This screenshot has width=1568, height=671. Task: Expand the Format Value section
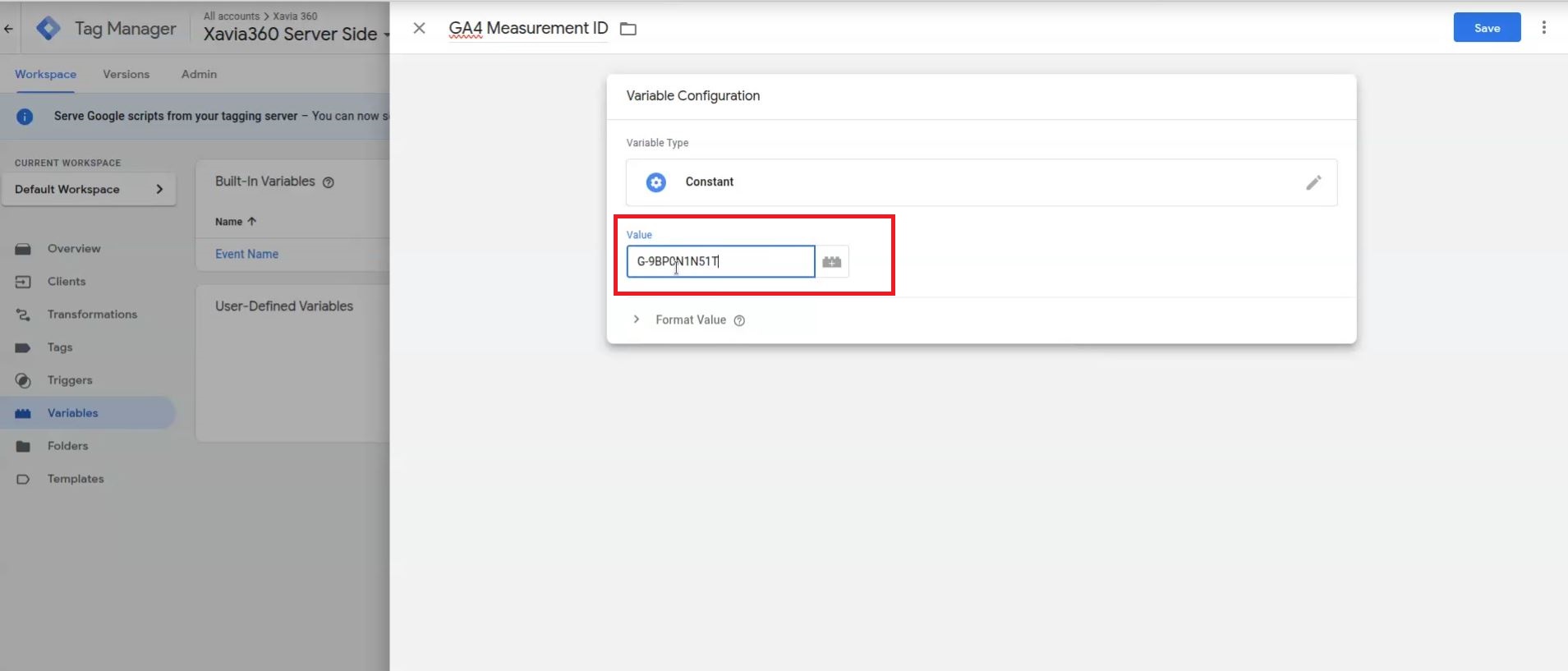tap(636, 319)
